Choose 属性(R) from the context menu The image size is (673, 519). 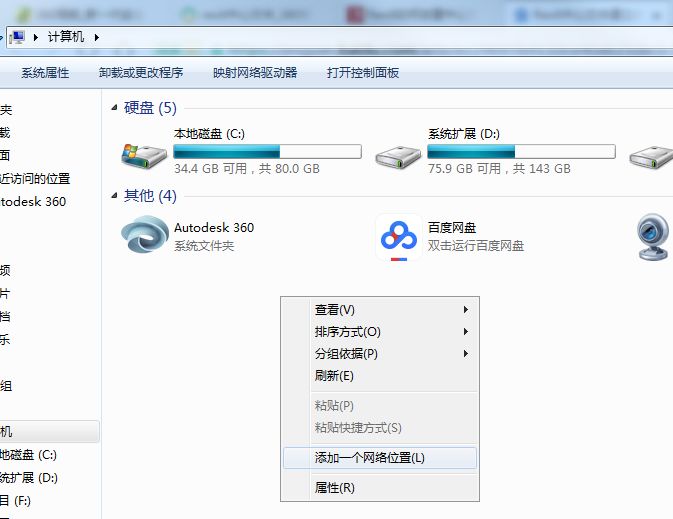(380, 488)
